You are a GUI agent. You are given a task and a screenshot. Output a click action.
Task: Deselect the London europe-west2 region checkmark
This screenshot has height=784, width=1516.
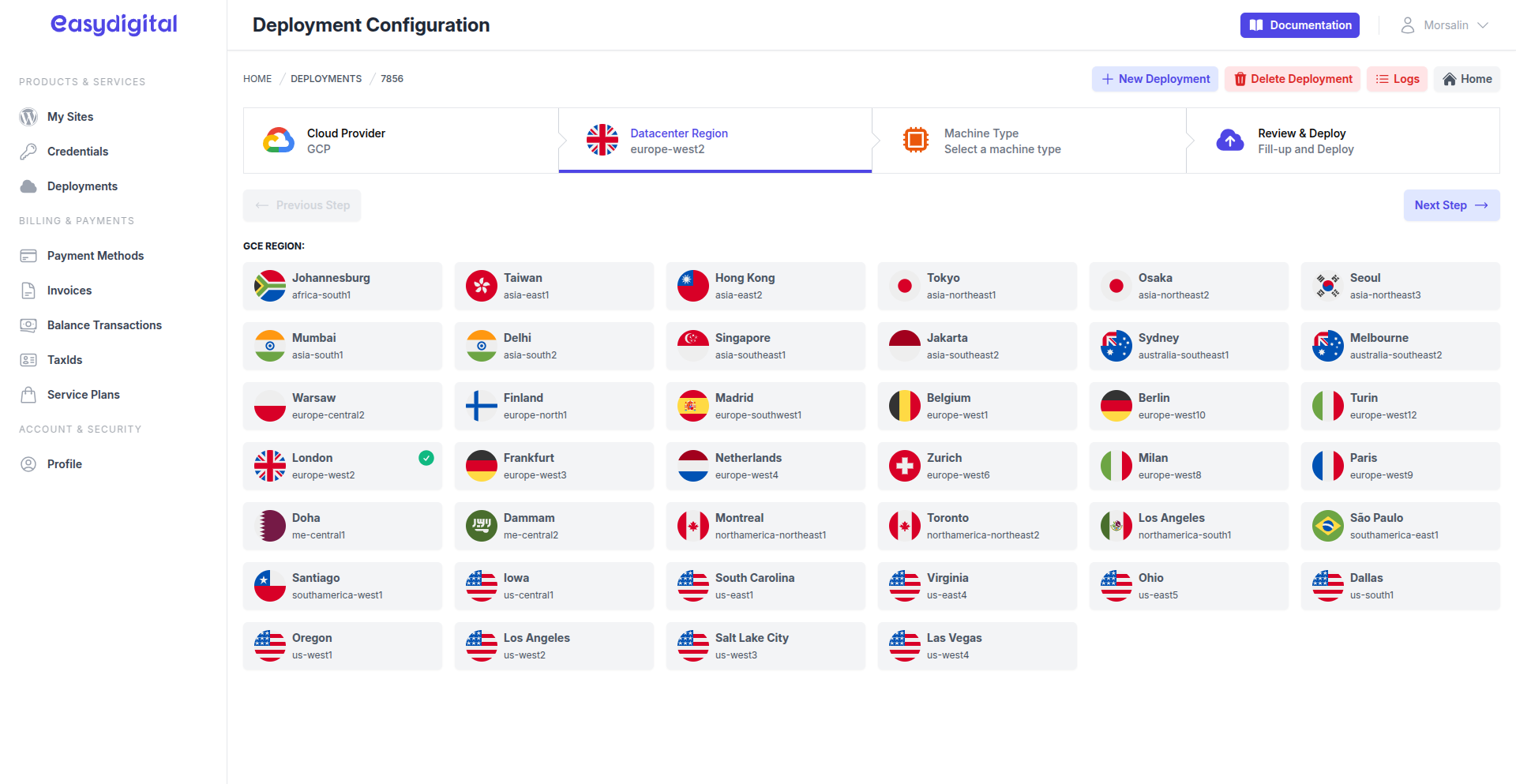426,457
